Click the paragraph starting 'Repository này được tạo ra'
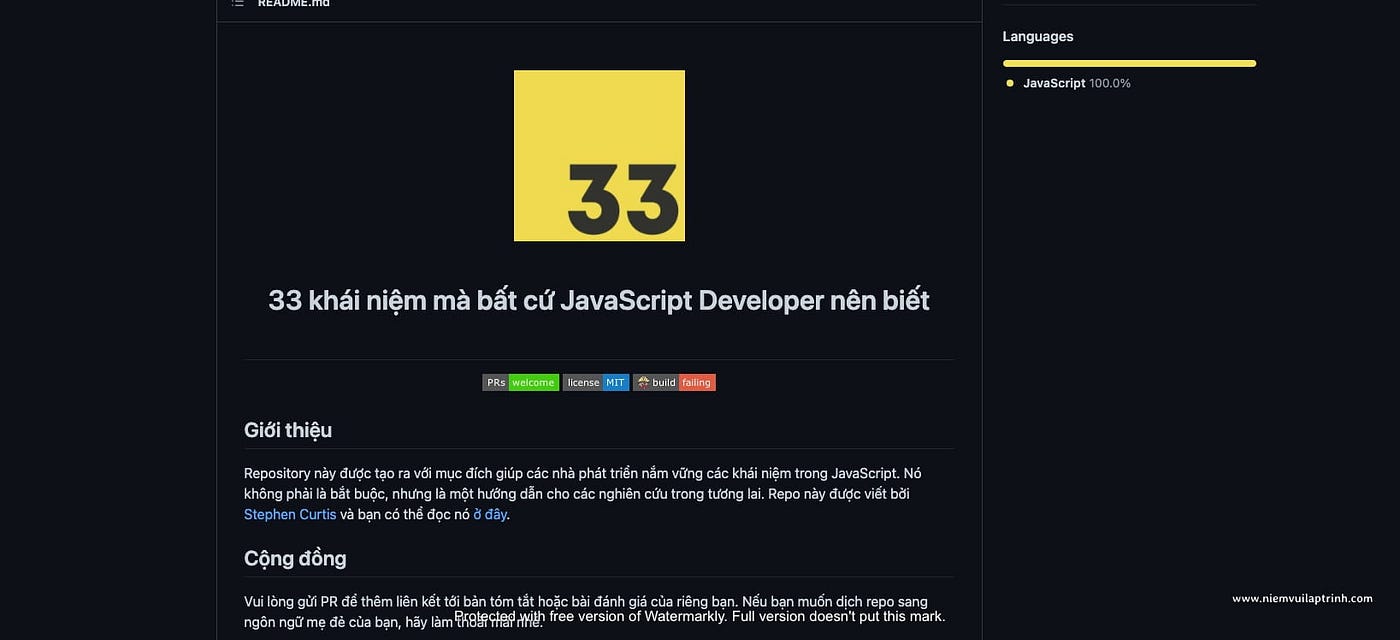The width and height of the screenshot is (1400, 640). coord(583,494)
